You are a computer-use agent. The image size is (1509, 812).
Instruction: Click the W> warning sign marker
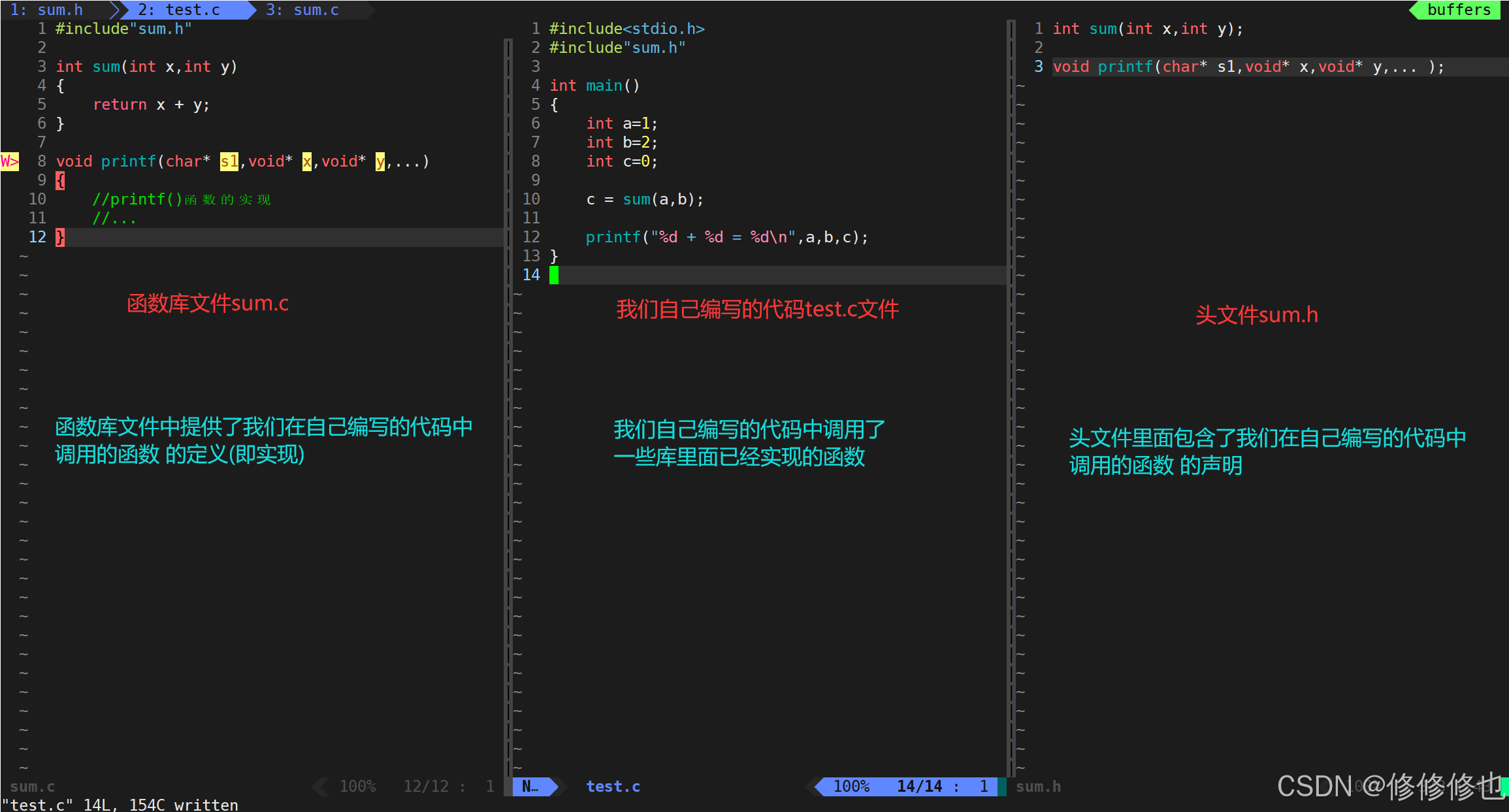click(x=10, y=161)
